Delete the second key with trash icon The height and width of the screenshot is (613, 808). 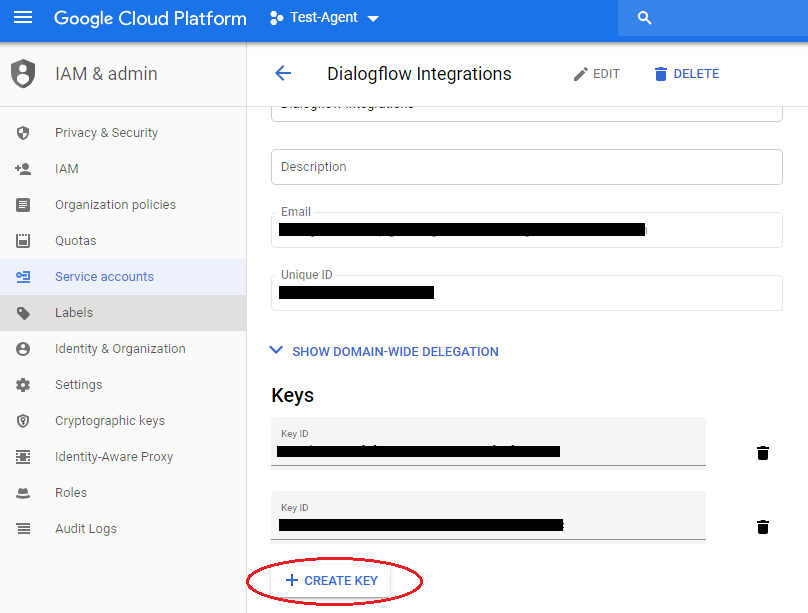click(x=763, y=527)
